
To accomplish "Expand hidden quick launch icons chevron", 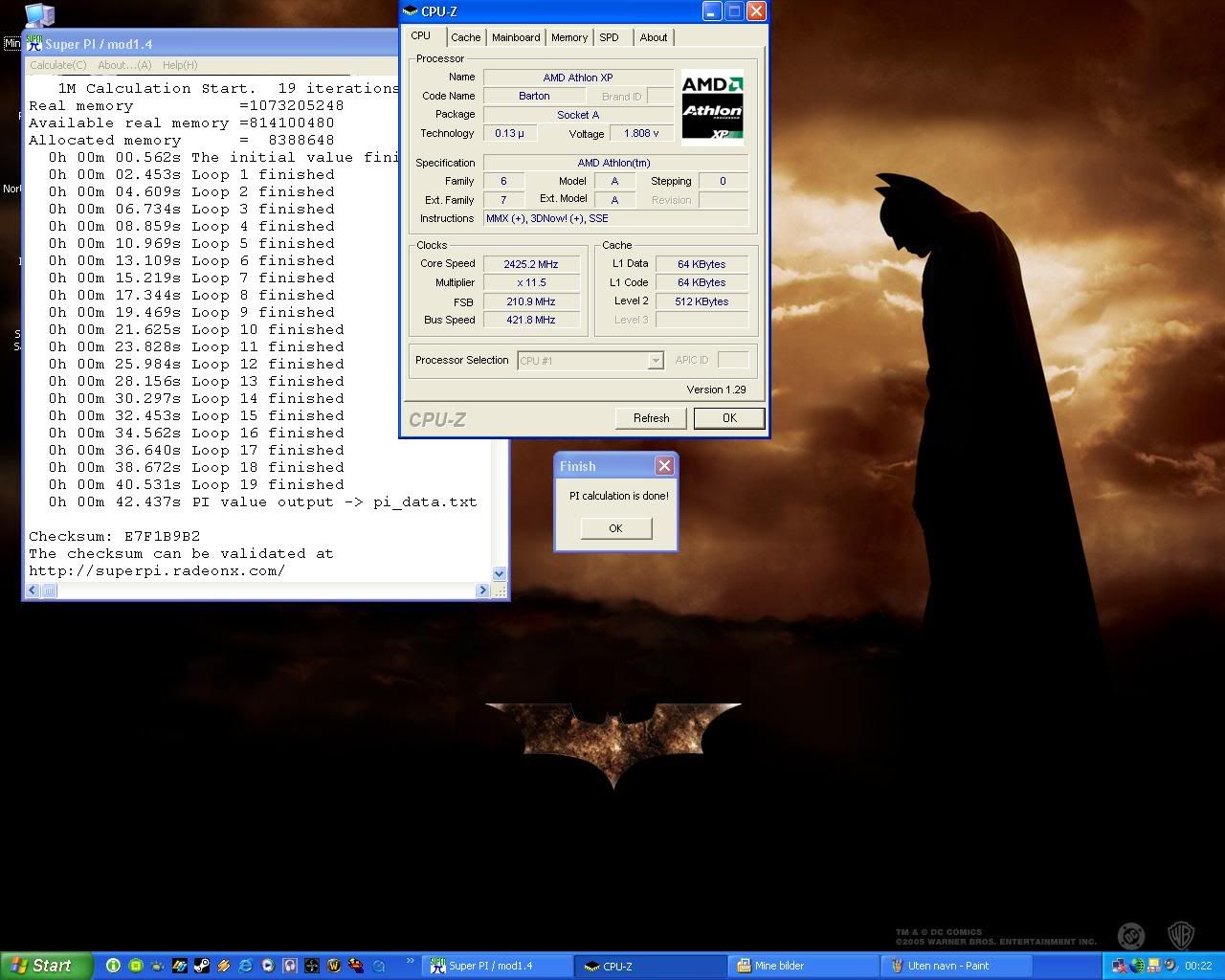I will (411, 962).
